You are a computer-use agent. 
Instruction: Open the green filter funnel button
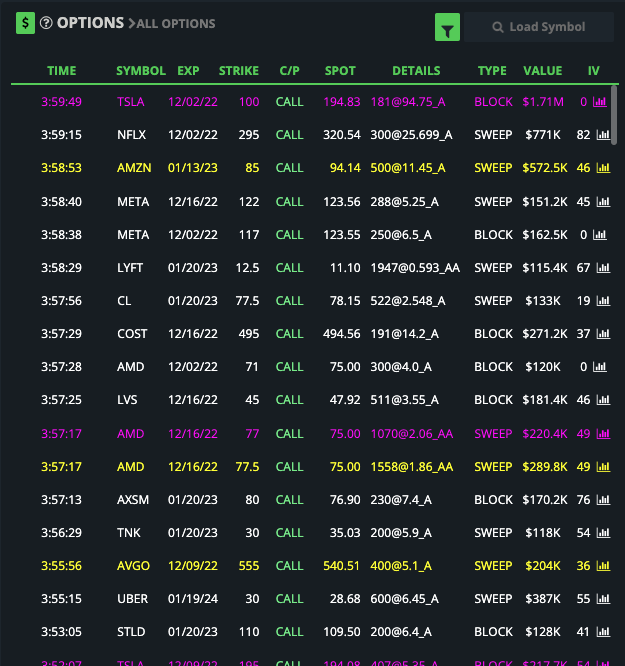pyautogui.click(x=447, y=27)
